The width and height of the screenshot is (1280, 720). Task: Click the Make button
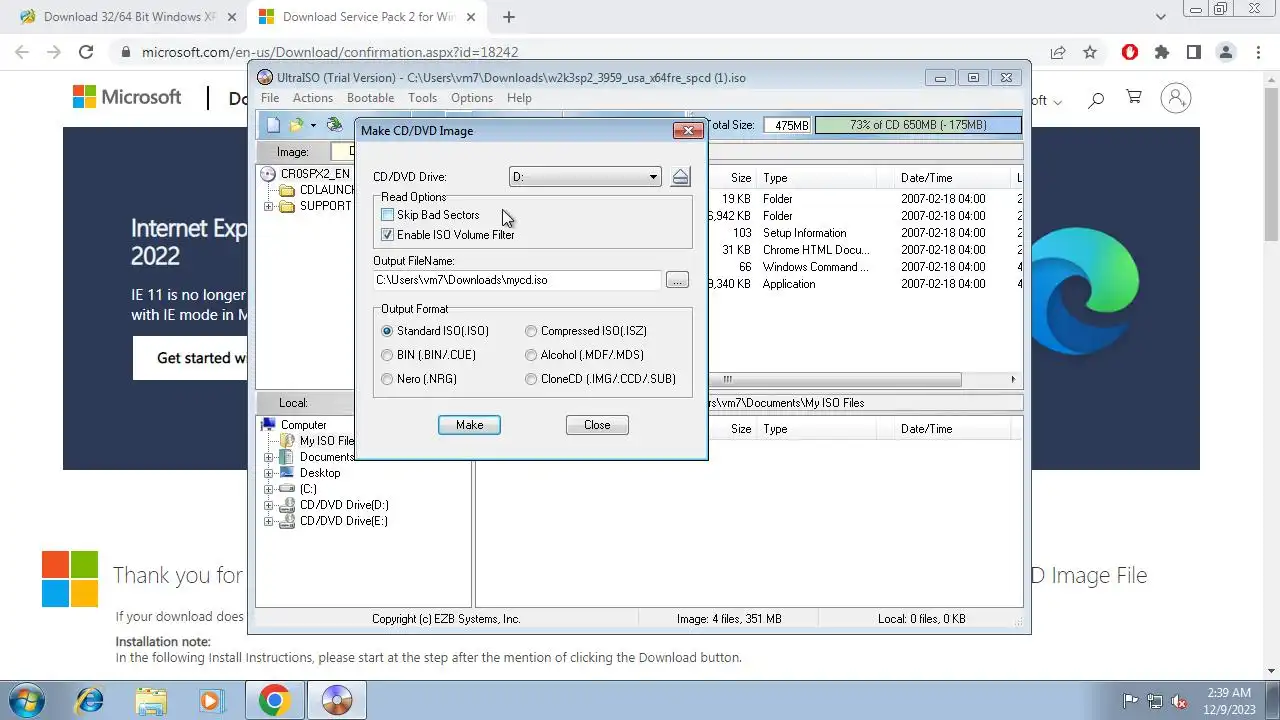[x=469, y=425]
